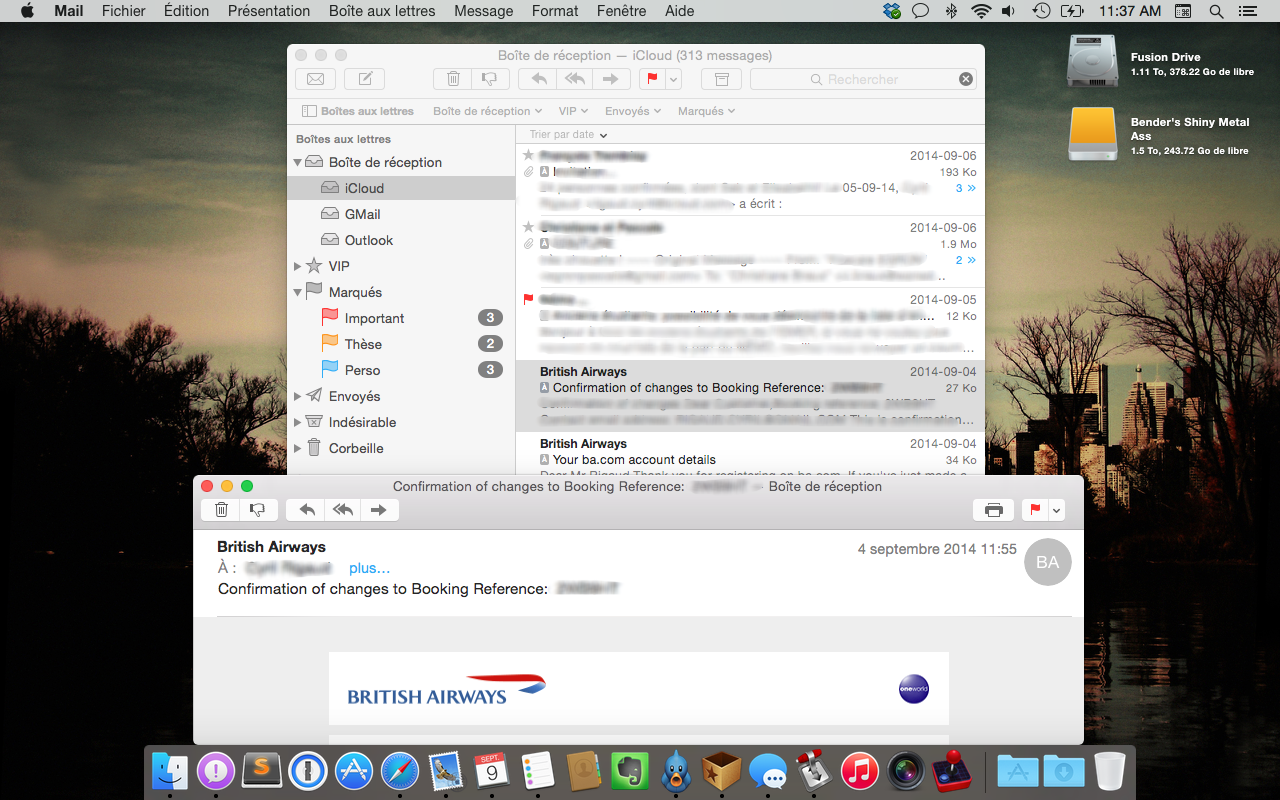Open the Fusion Drive desktop icon
This screenshot has height=800, width=1280.
tap(1091, 61)
